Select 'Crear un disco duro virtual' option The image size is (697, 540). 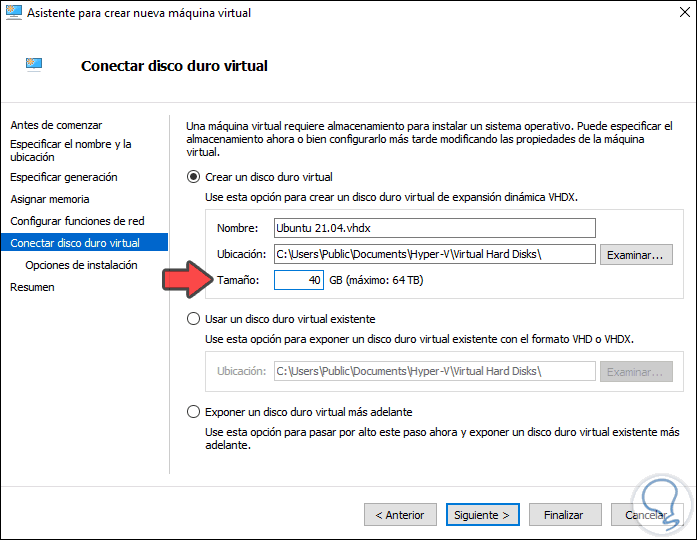194,176
